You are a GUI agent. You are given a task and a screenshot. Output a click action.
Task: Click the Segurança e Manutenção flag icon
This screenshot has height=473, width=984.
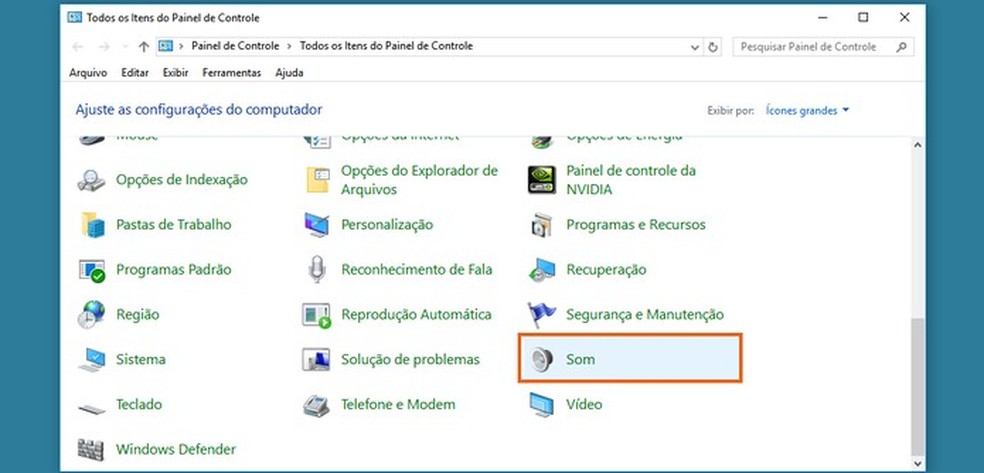pyautogui.click(x=542, y=315)
